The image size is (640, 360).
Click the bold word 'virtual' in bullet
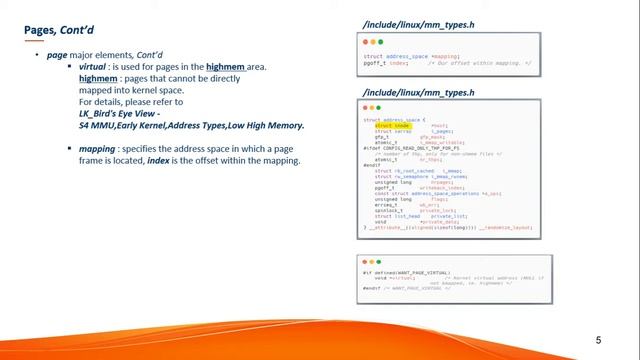point(92,67)
